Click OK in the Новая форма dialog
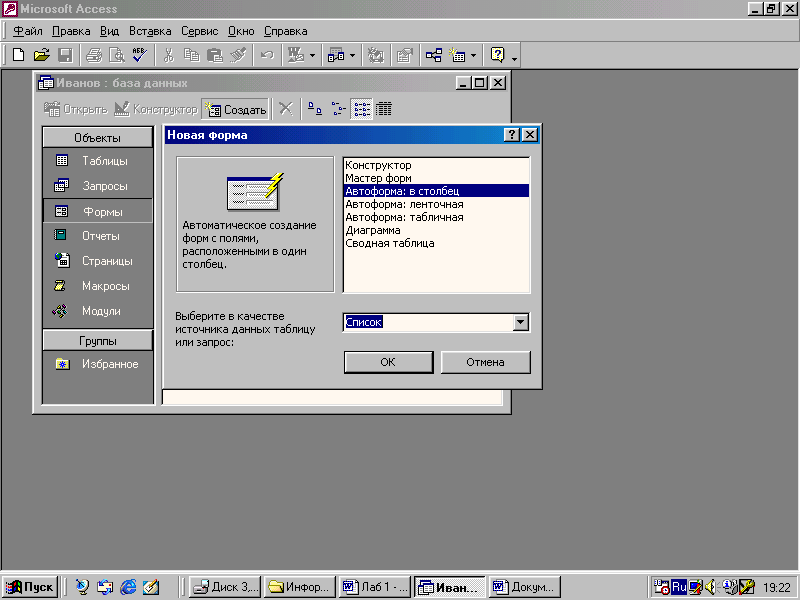The image size is (800, 600). coord(388,362)
